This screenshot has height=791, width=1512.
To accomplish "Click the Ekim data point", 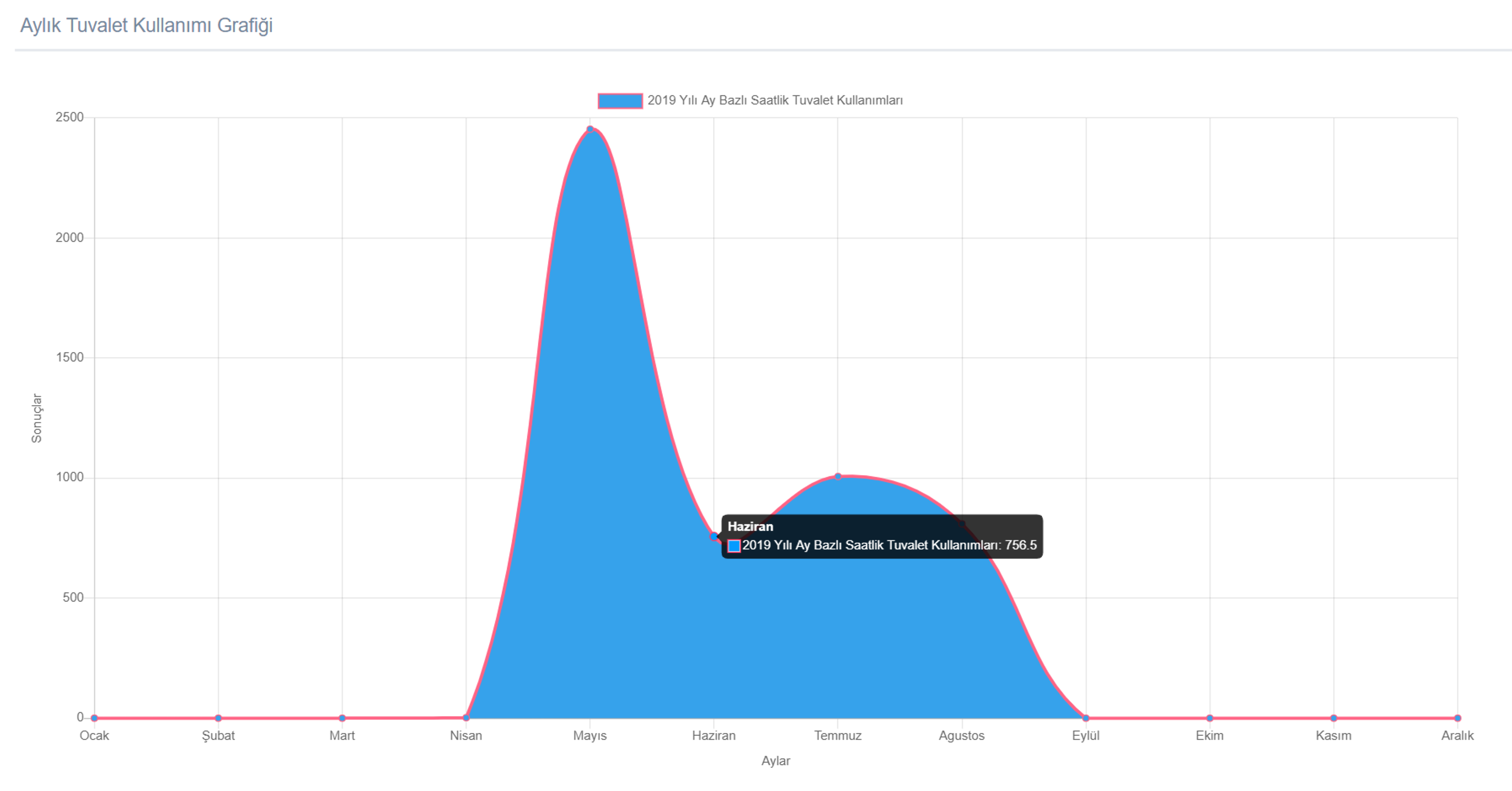I will pyautogui.click(x=1210, y=717).
